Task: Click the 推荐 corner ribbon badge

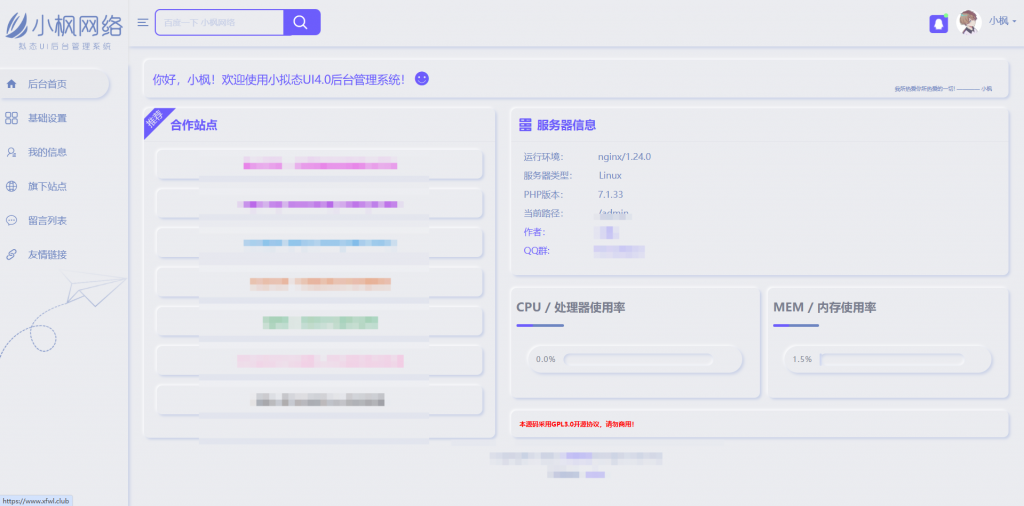Action: point(155,119)
